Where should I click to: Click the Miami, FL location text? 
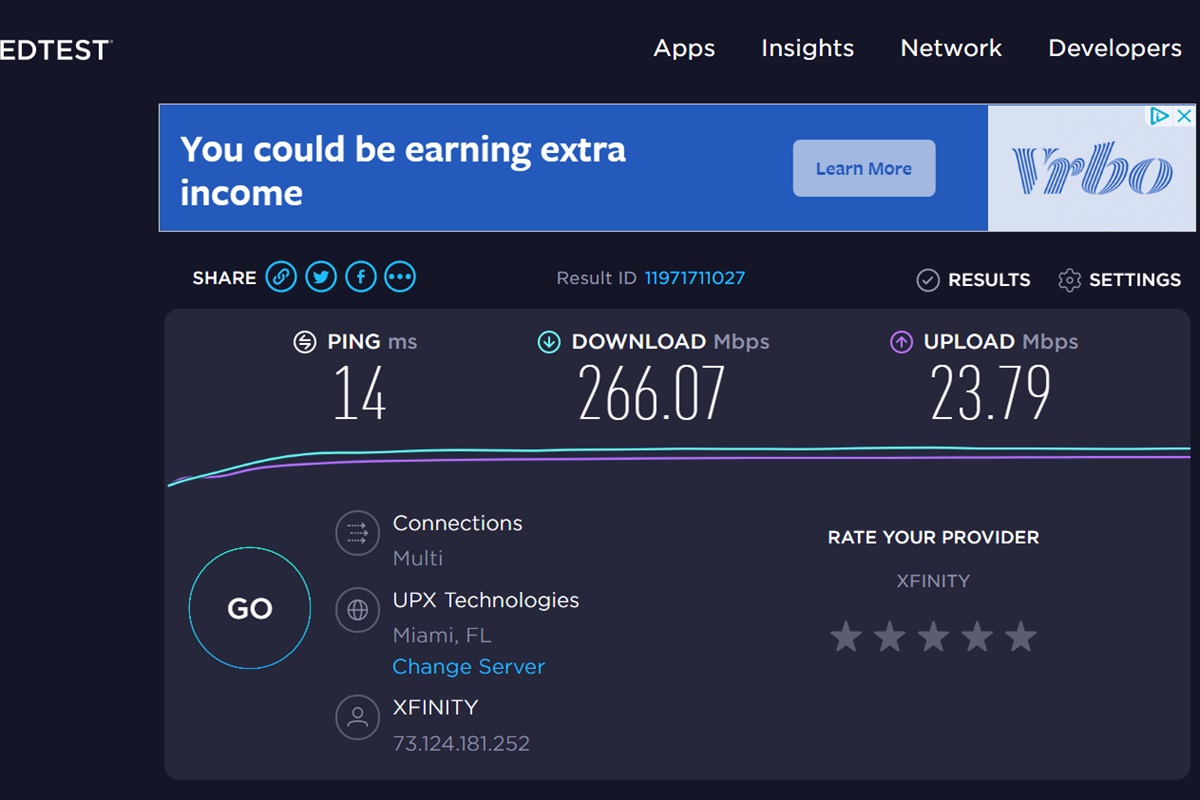[x=442, y=636]
